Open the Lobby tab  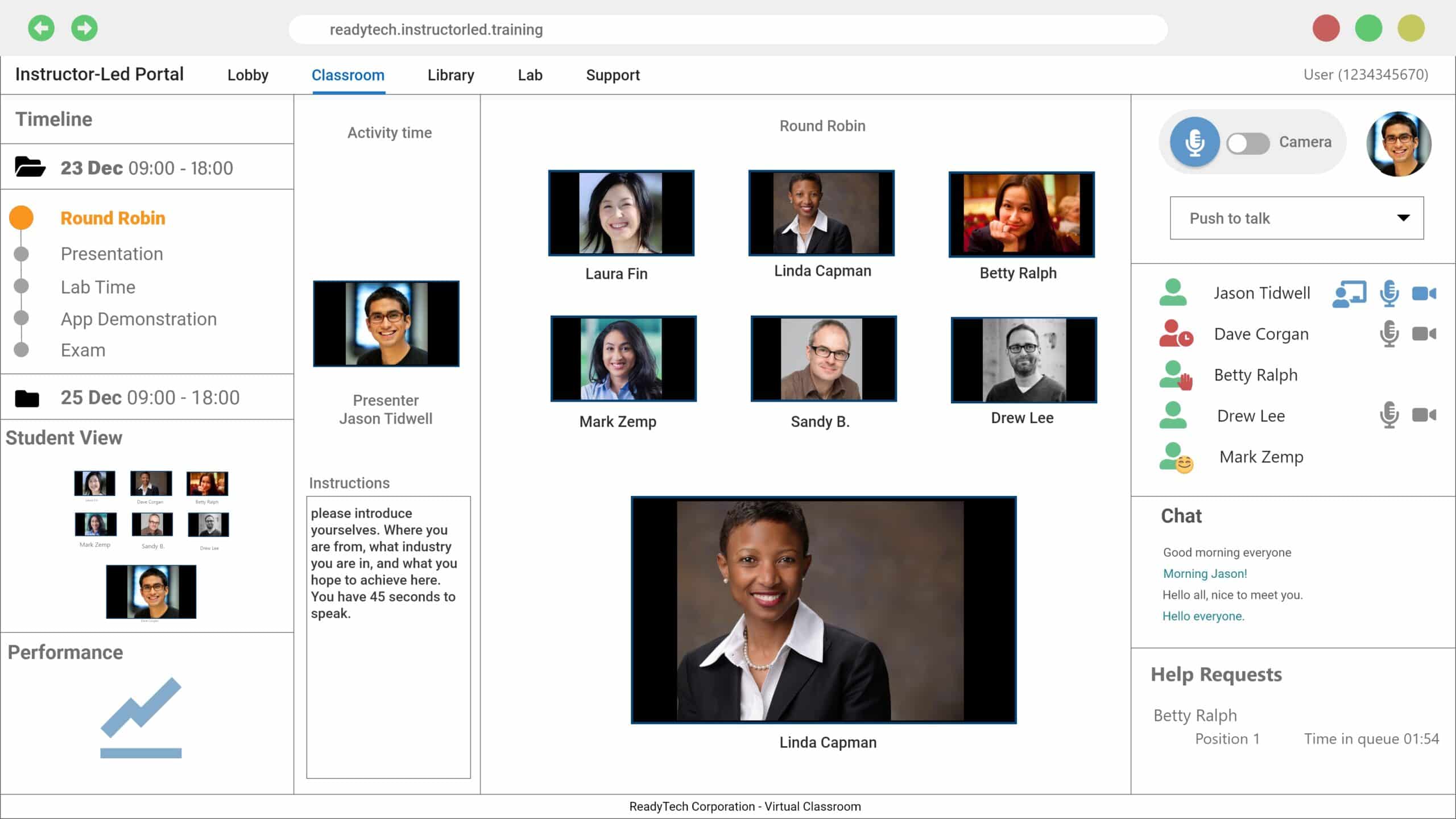point(247,75)
